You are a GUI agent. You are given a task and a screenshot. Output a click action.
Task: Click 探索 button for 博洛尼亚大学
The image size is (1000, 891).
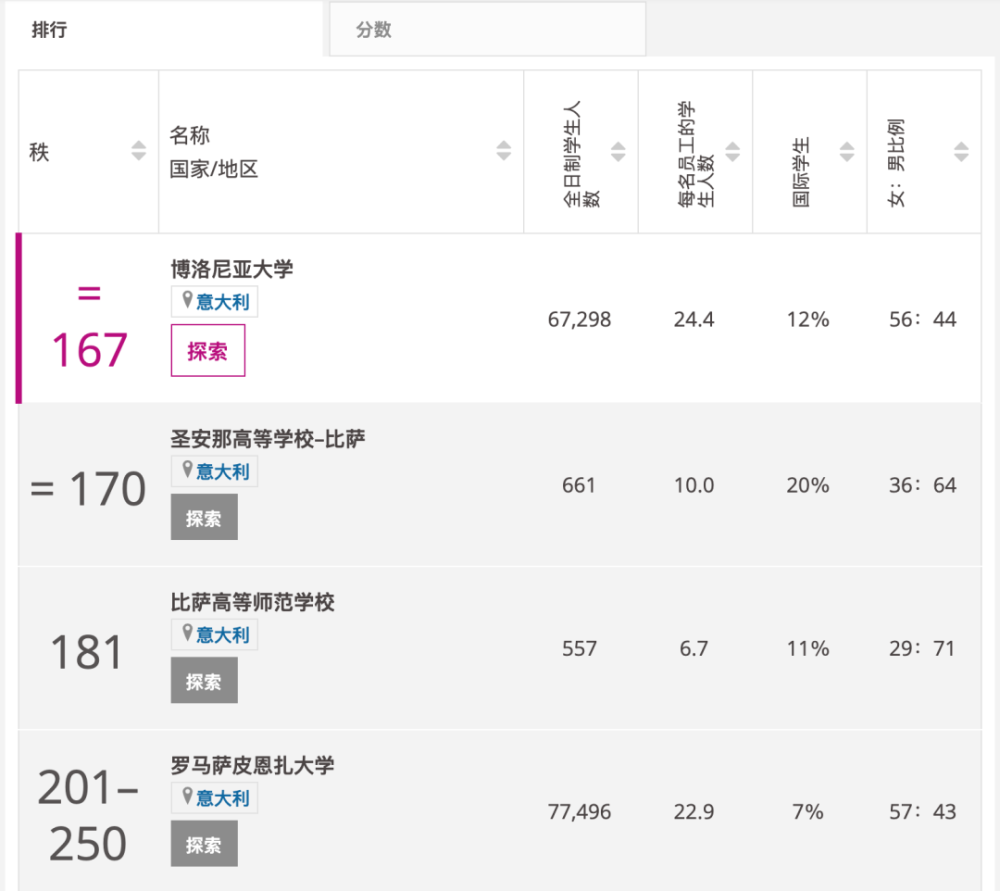point(208,351)
